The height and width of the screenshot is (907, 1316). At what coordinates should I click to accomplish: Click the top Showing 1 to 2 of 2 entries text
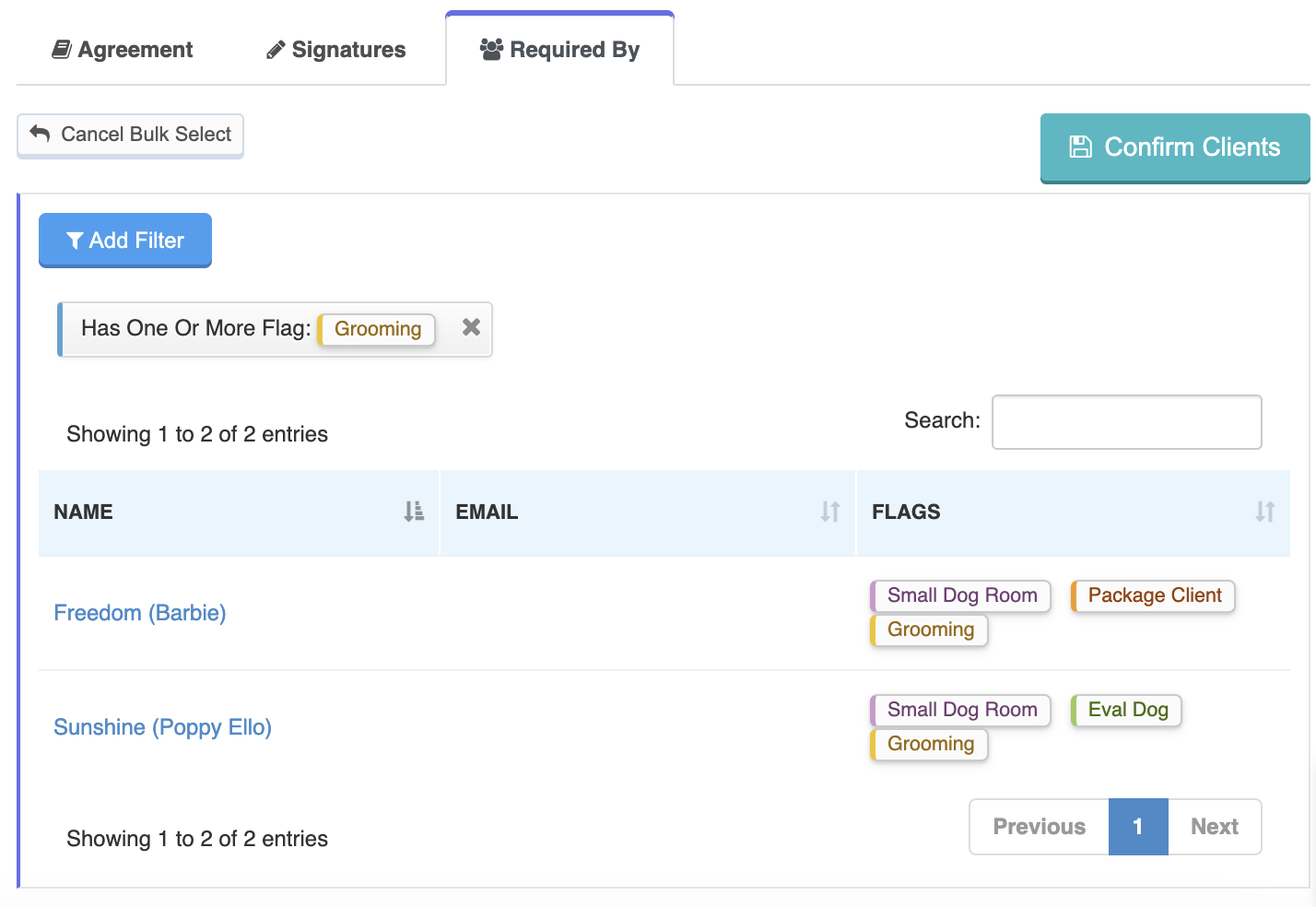197,434
